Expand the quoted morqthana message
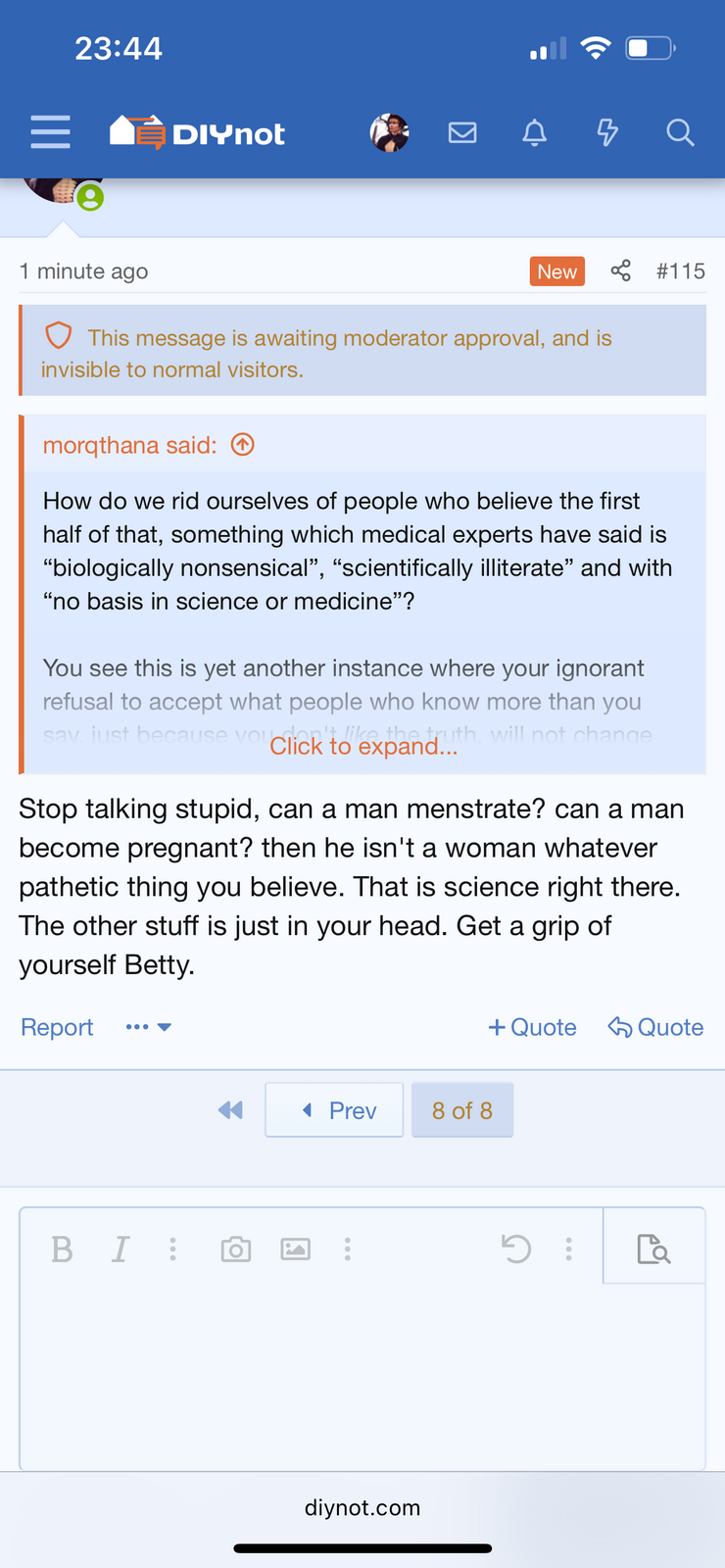725x1568 pixels. click(363, 747)
